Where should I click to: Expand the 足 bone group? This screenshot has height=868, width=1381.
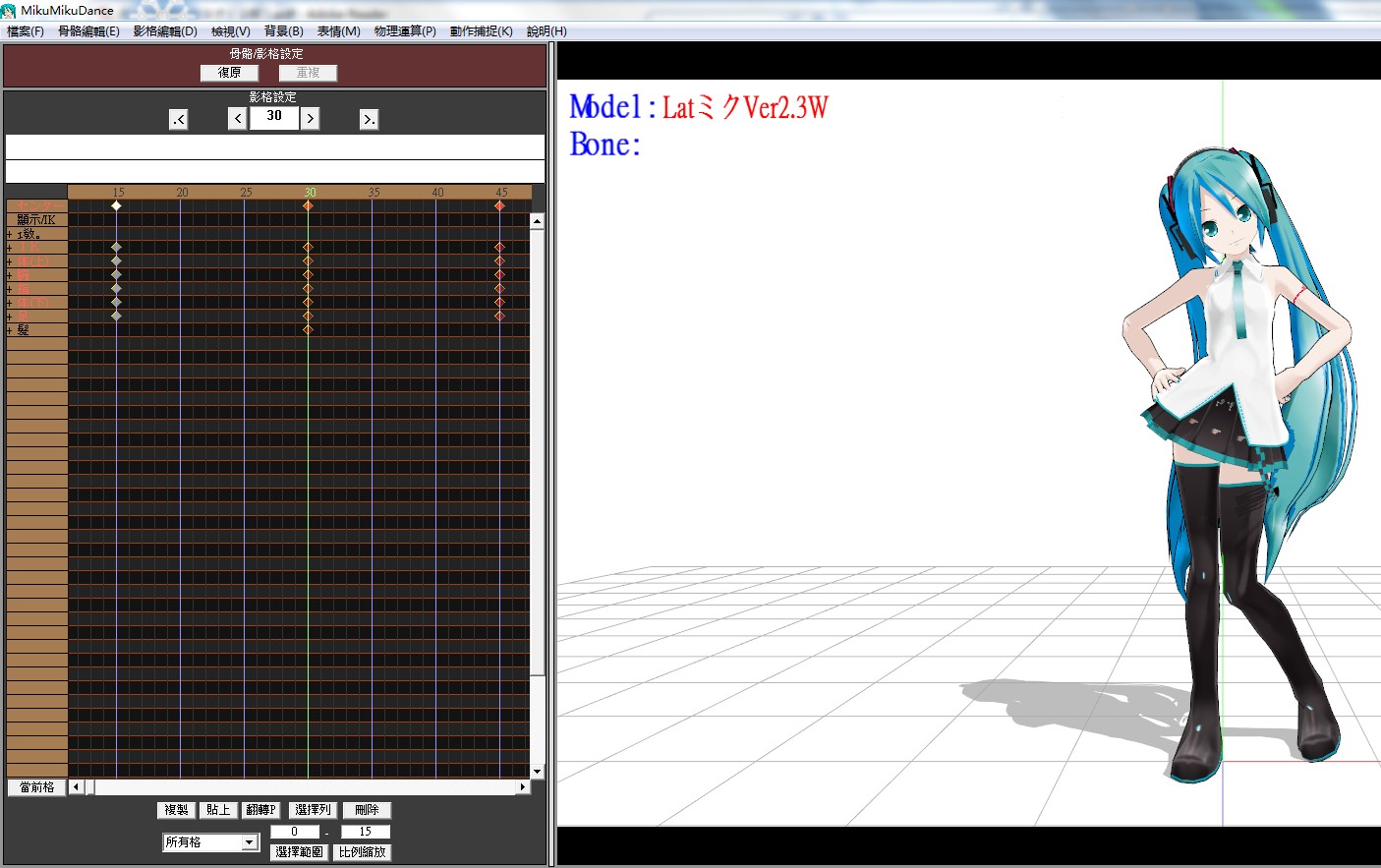click(x=10, y=317)
